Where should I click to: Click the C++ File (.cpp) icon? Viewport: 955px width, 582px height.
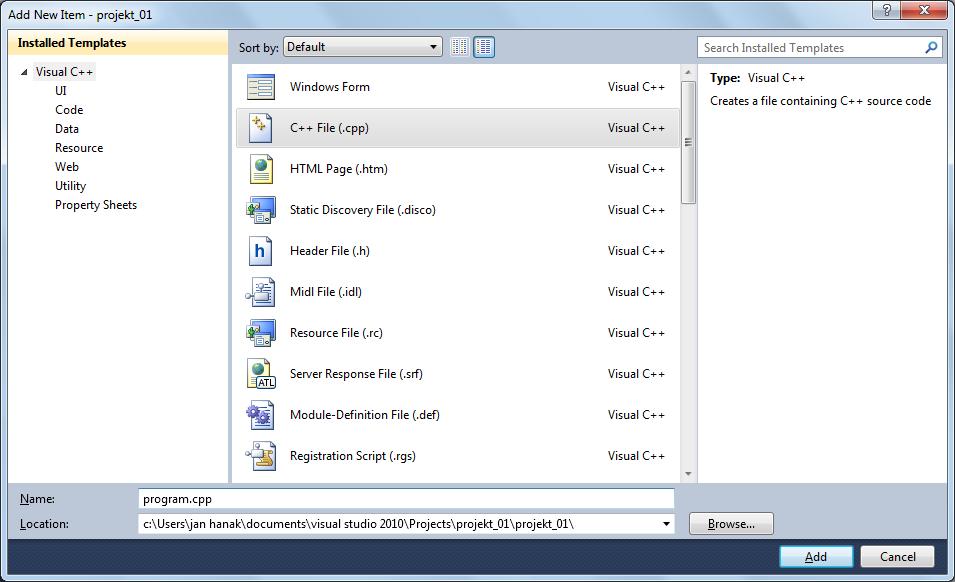[261, 128]
